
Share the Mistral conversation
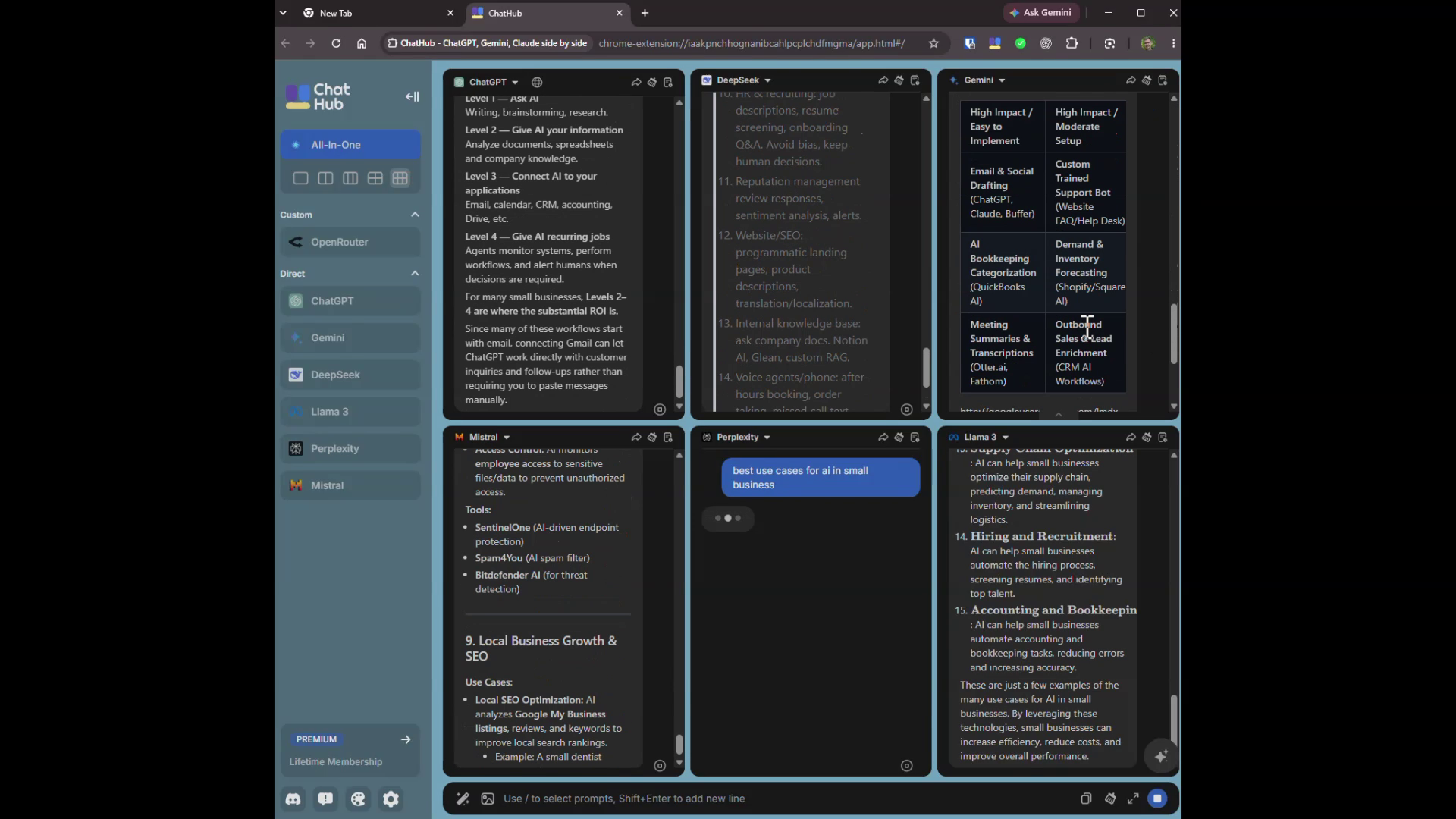pyautogui.click(x=635, y=437)
